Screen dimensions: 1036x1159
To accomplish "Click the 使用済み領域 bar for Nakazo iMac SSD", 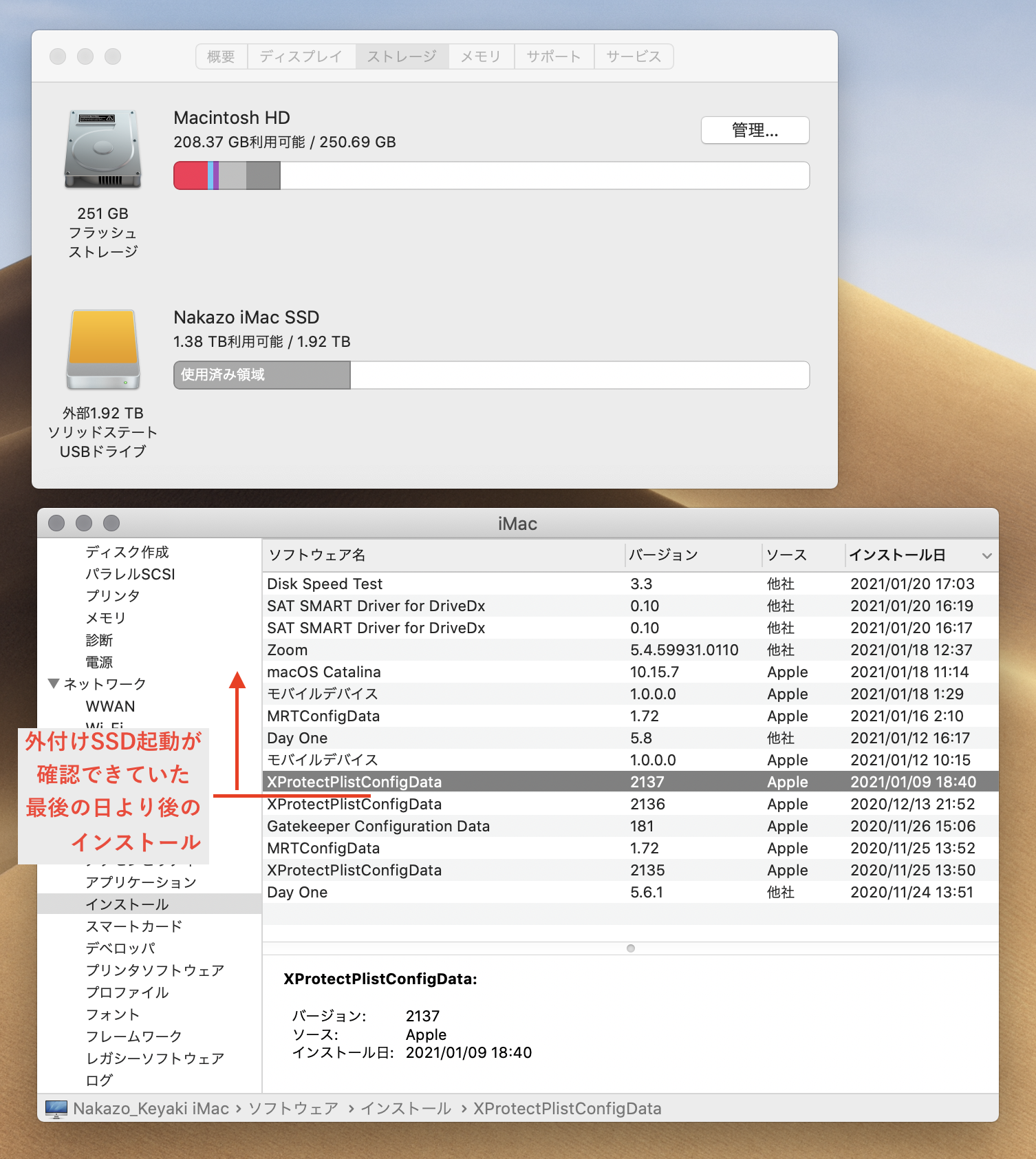I will coord(262,375).
